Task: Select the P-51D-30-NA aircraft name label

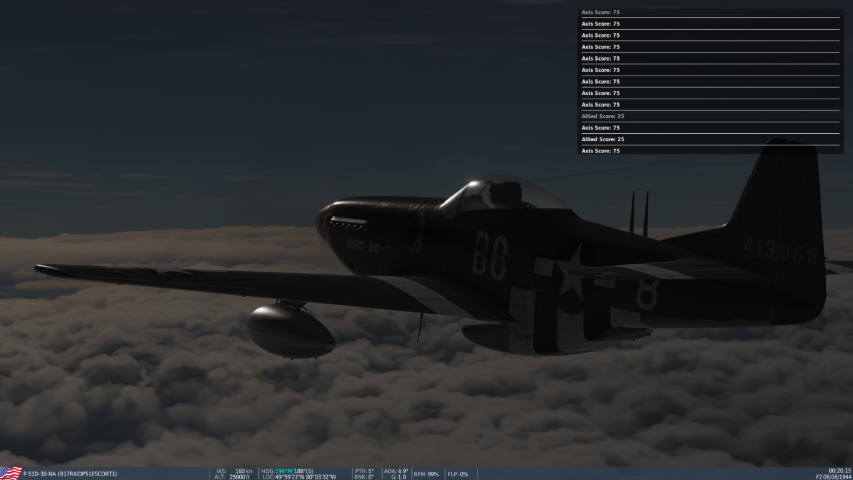Action: coord(70,474)
